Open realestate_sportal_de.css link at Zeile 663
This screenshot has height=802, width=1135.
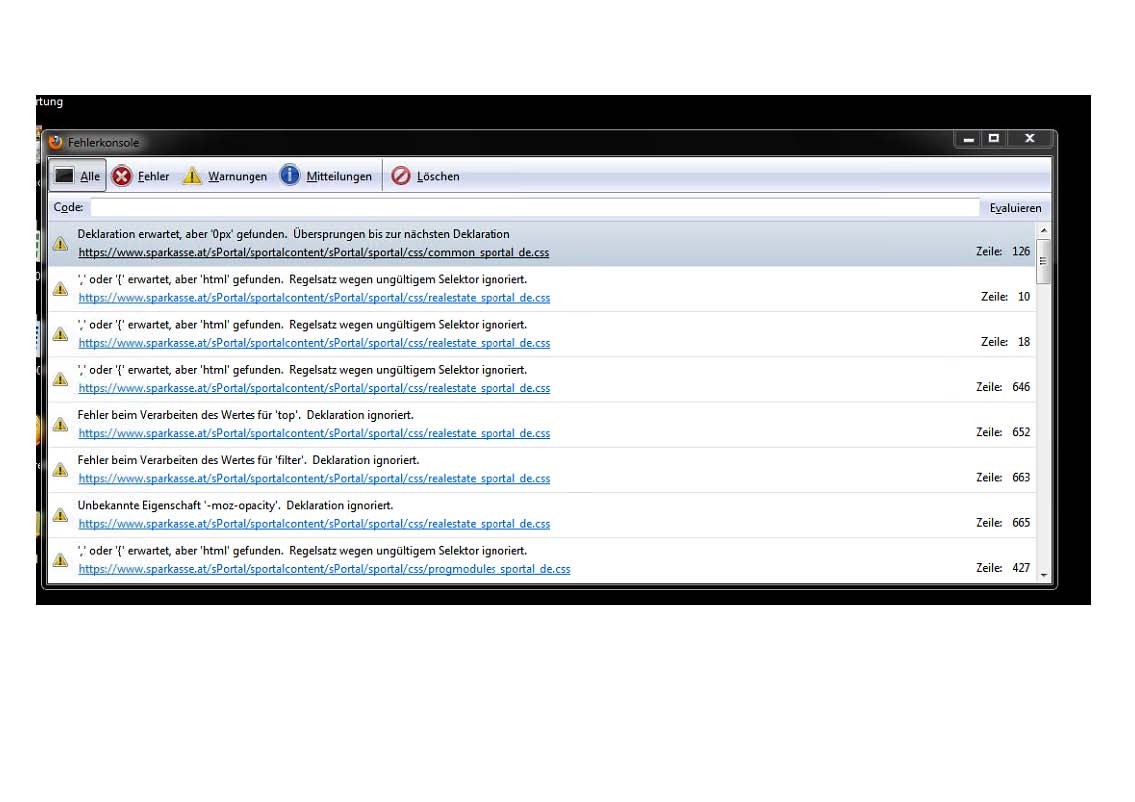tap(314, 478)
